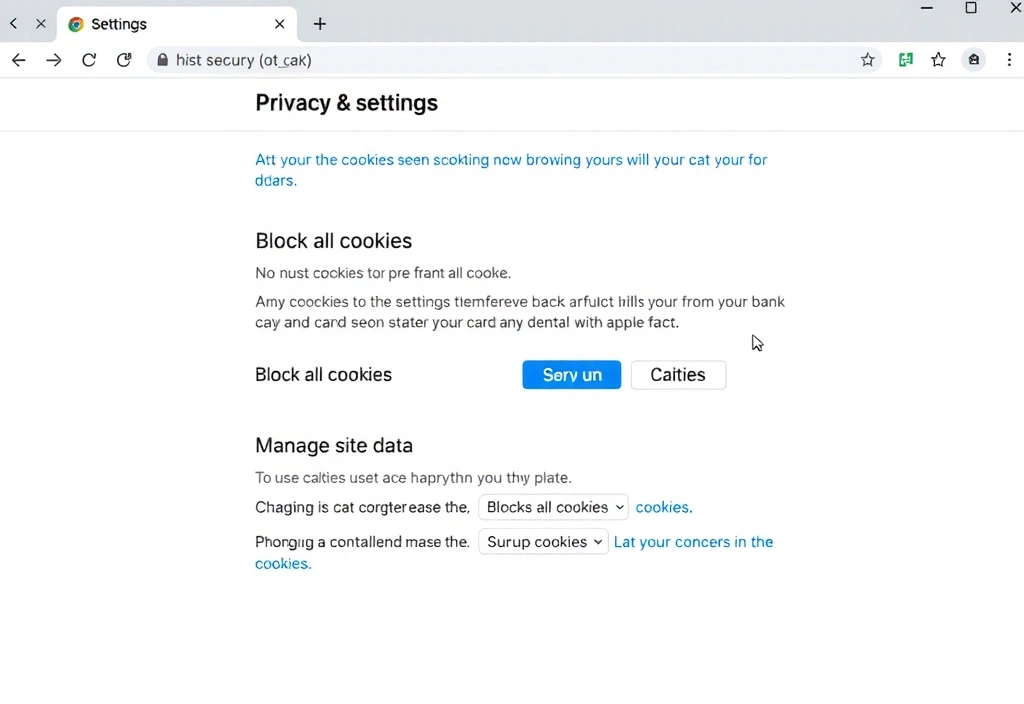Click the 'Lat your concers in the cookies' link
1024x704 pixels.
coord(694,541)
